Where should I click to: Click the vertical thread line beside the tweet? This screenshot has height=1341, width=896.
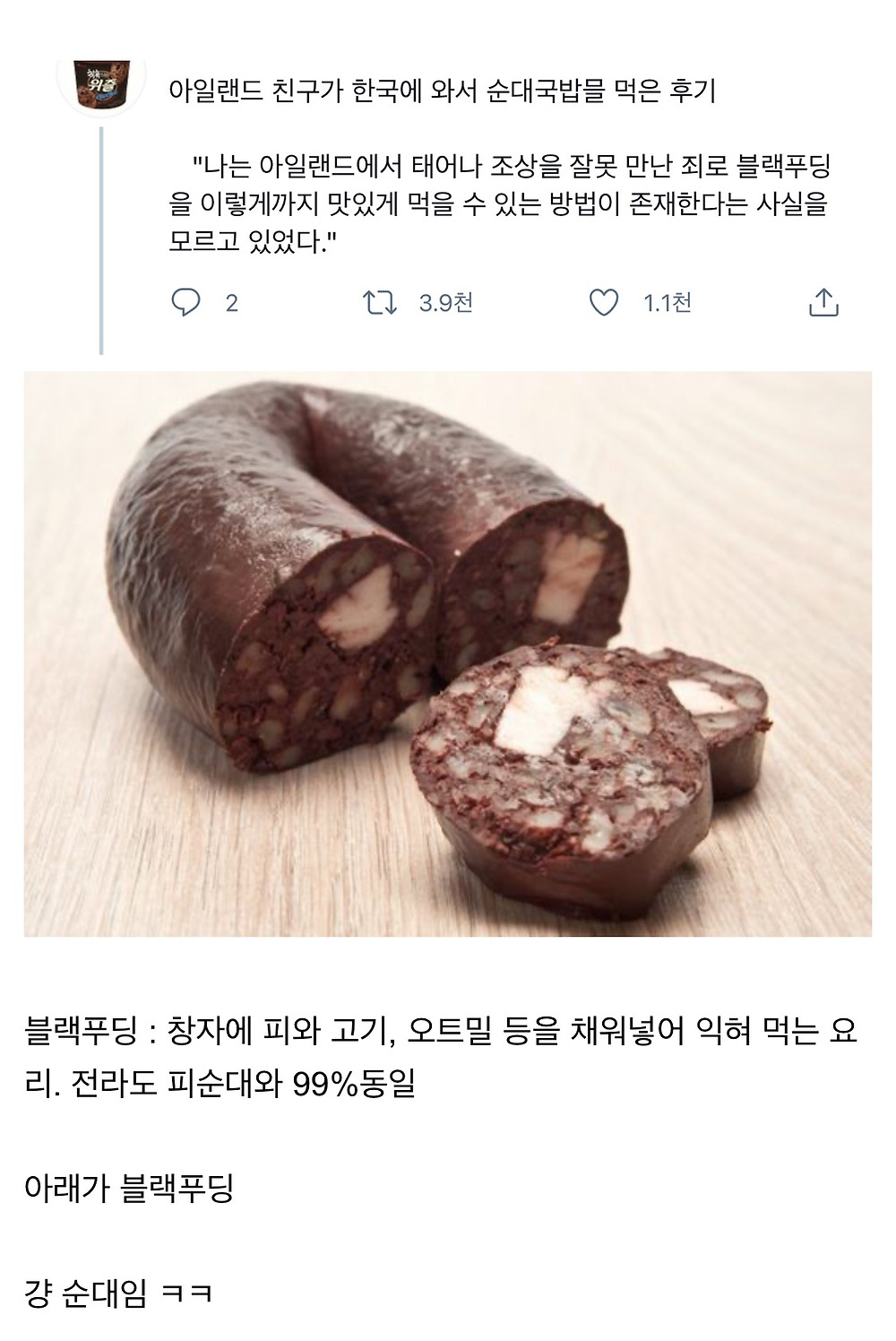pyautogui.click(x=101, y=240)
